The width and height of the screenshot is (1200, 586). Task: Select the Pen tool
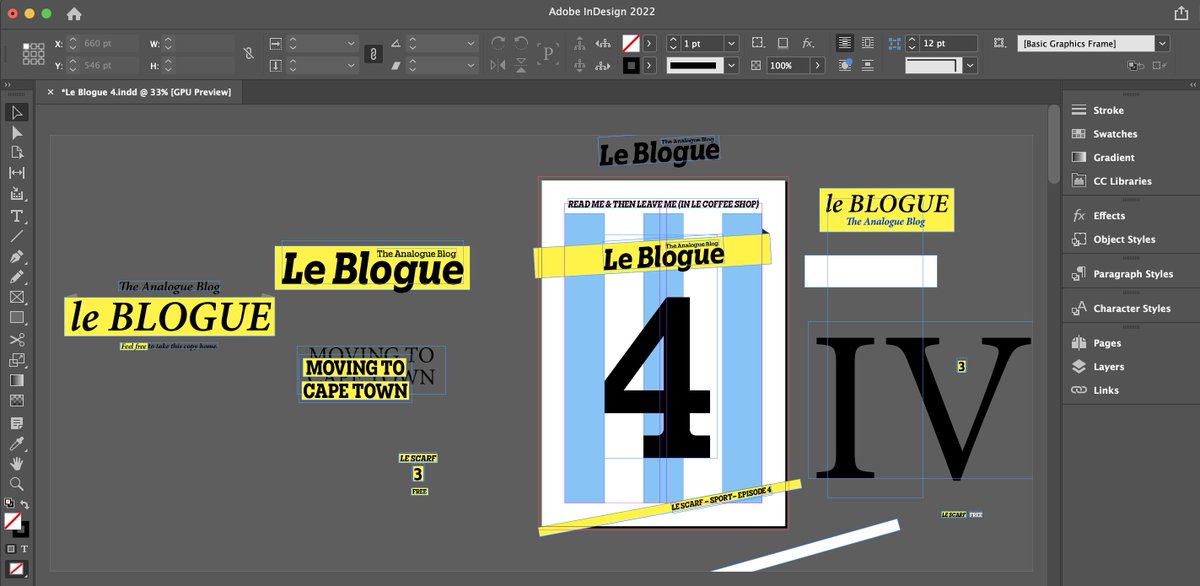click(17, 257)
